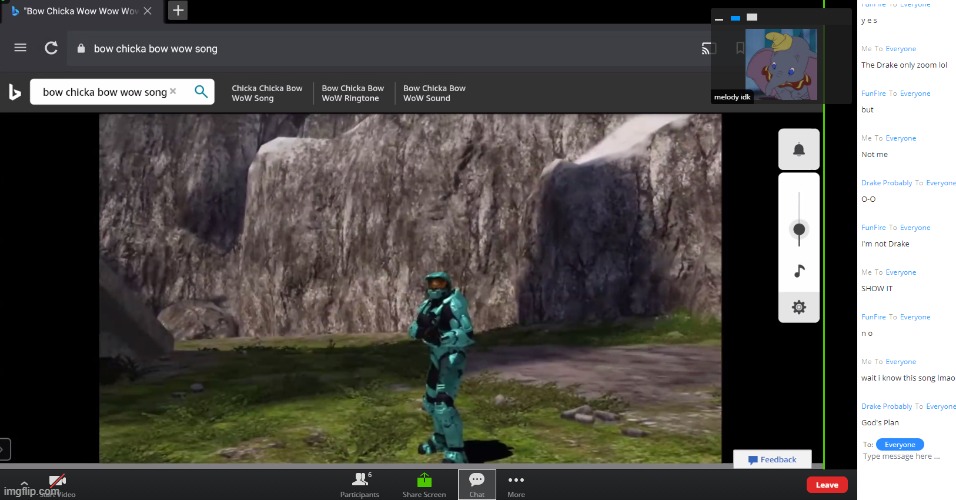
Task: Open the Everyone recipient dropdown
Action: [x=899, y=444]
